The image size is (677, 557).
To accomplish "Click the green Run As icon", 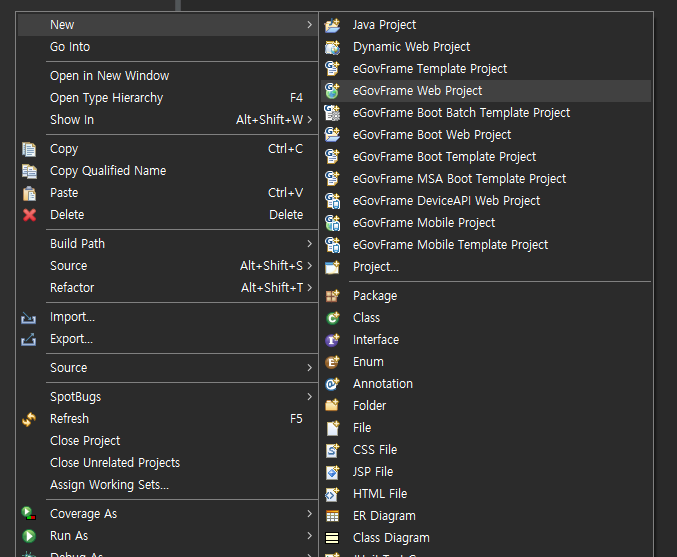I will coord(29,536).
